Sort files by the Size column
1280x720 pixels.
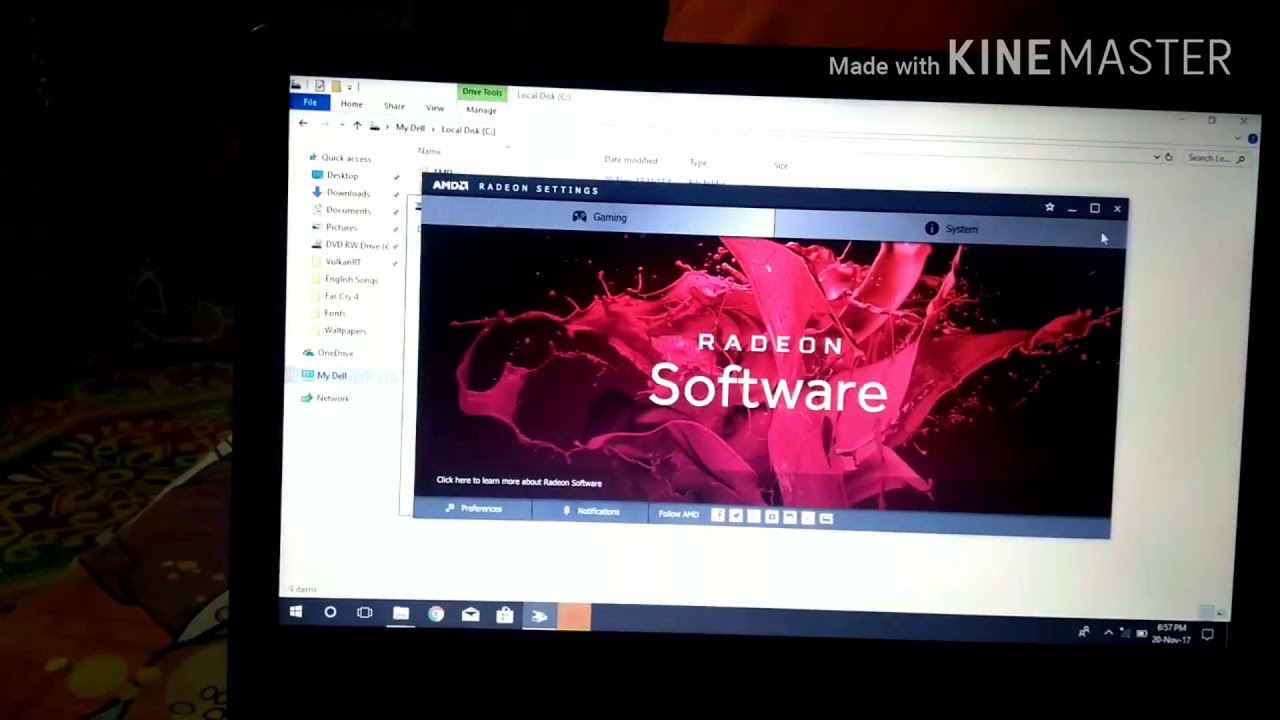coord(780,165)
